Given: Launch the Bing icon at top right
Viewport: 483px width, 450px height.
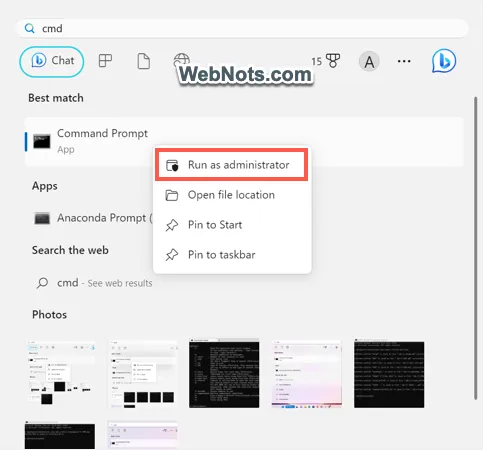Looking at the screenshot, I should coord(444,61).
